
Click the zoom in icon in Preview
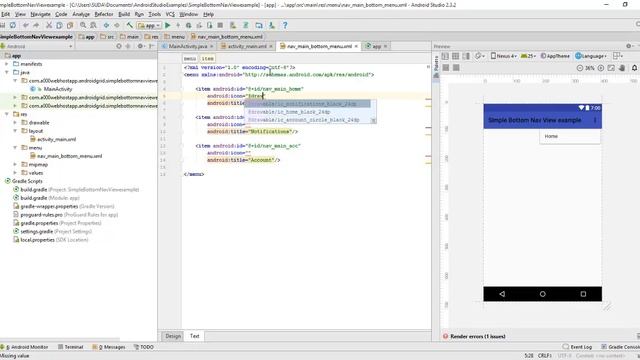pos(601,68)
